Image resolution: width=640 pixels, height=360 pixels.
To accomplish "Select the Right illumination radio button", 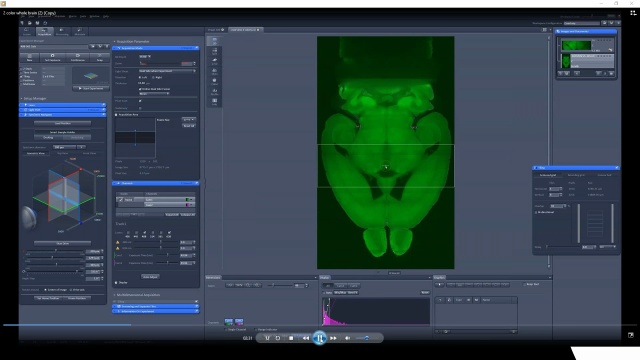I will [x=153, y=77].
